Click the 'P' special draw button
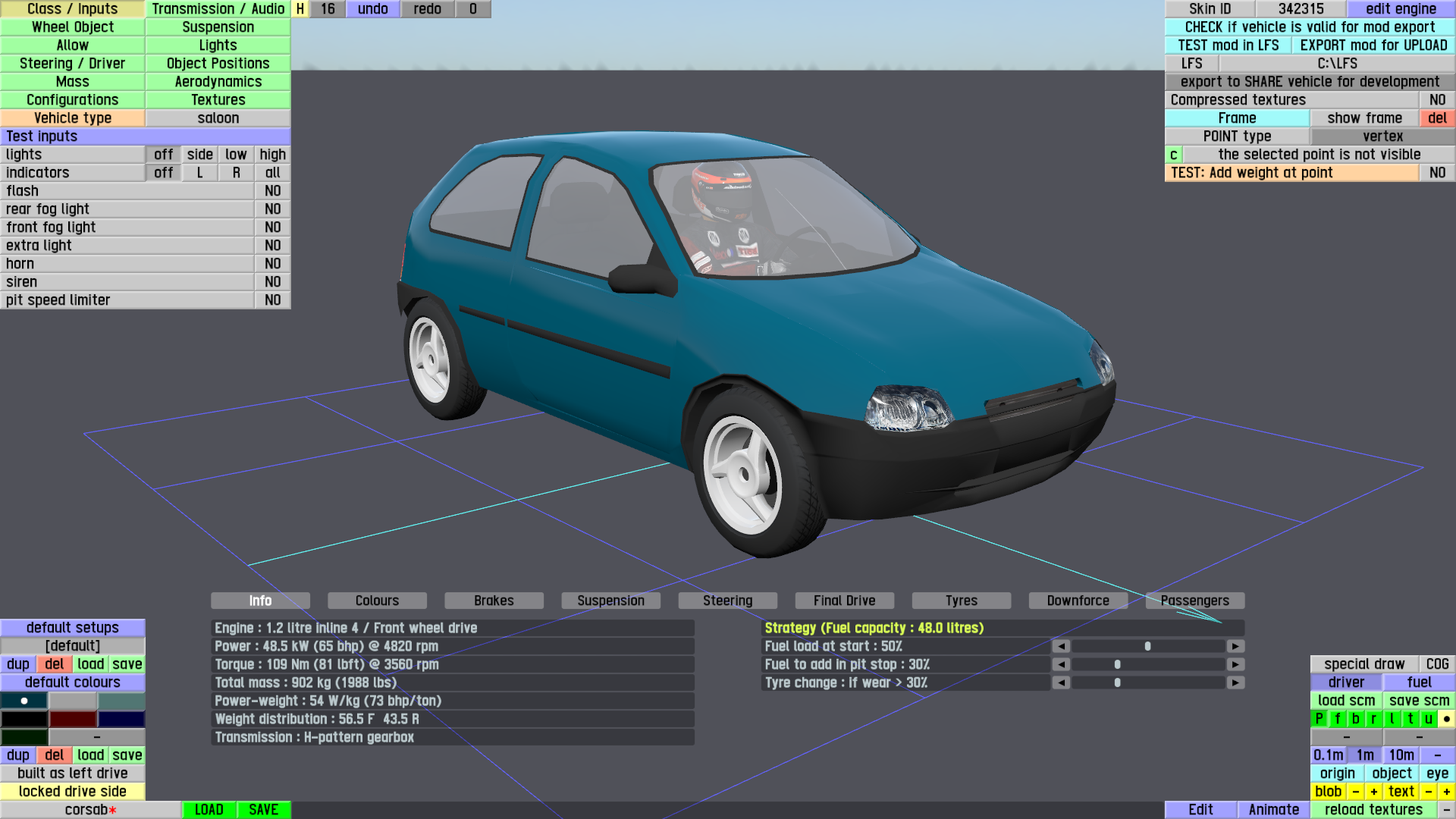 tap(1319, 719)
